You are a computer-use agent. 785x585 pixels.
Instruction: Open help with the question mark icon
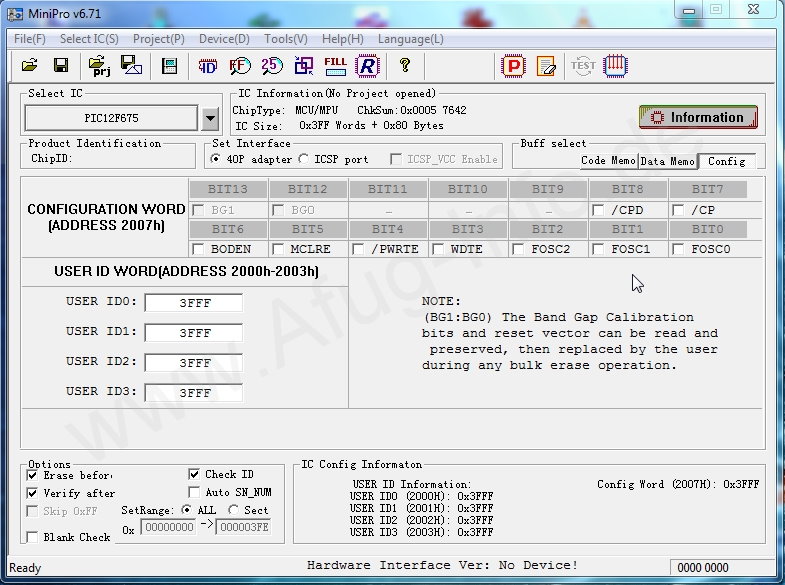pos(405,65)
